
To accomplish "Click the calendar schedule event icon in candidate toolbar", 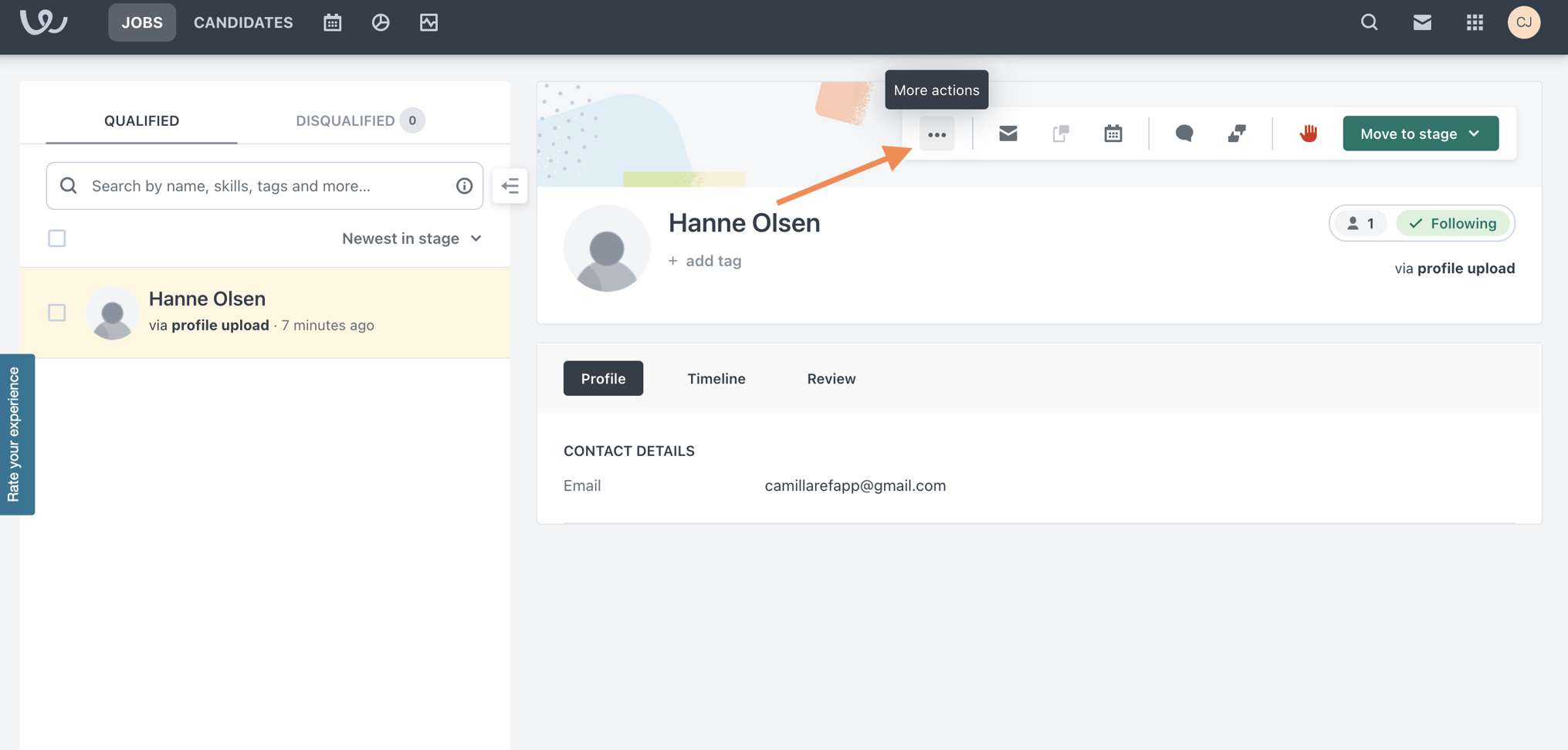I will click(x=1113, y=133).
